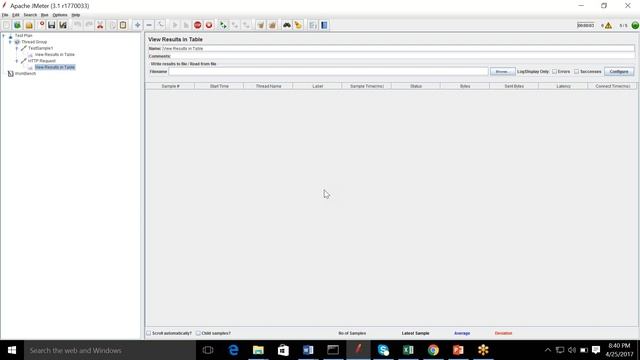Close the test plan using Close icon
The width and height of the screenshot is (640, 360).
(41, 25)
